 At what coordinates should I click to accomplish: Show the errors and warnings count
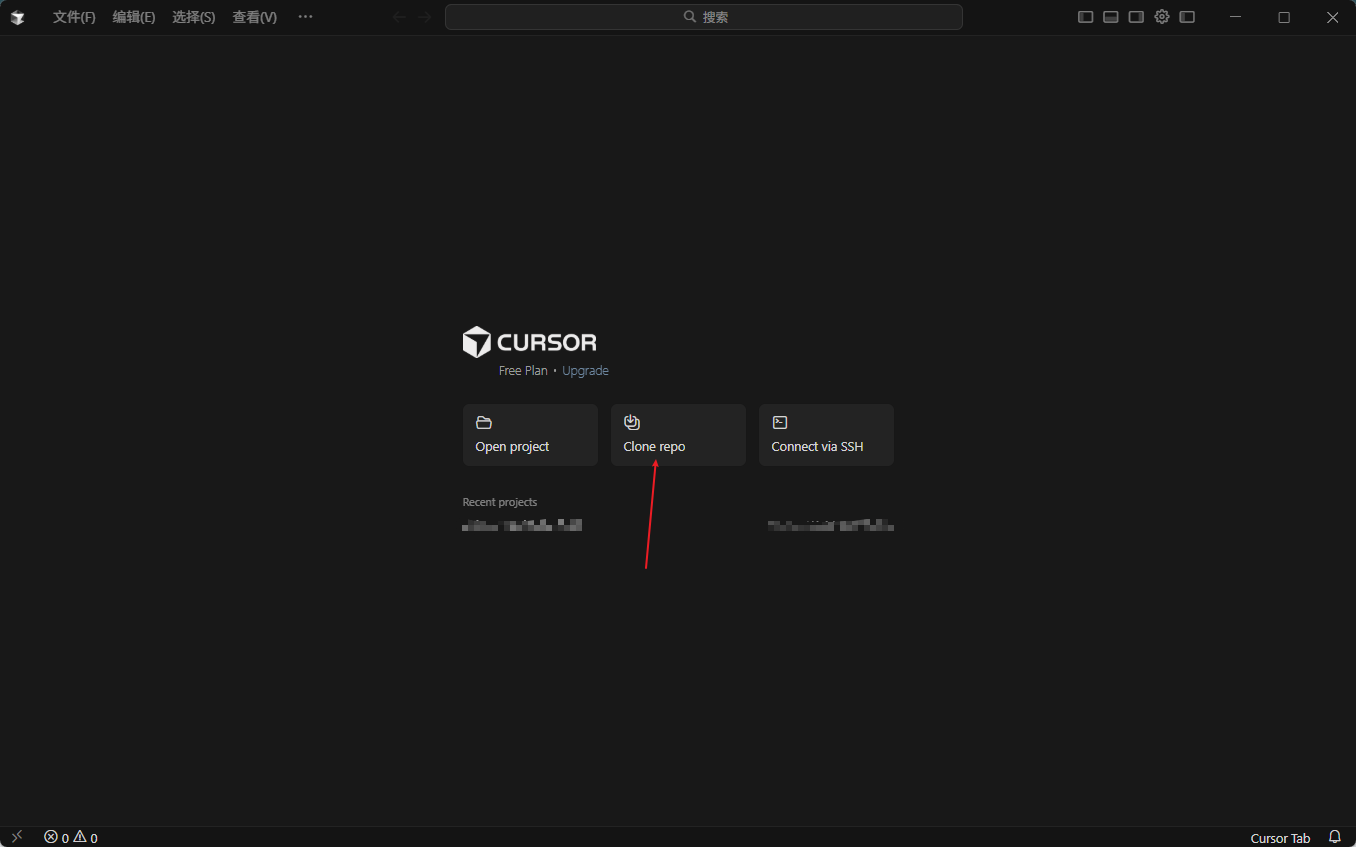tap(71, 838)
